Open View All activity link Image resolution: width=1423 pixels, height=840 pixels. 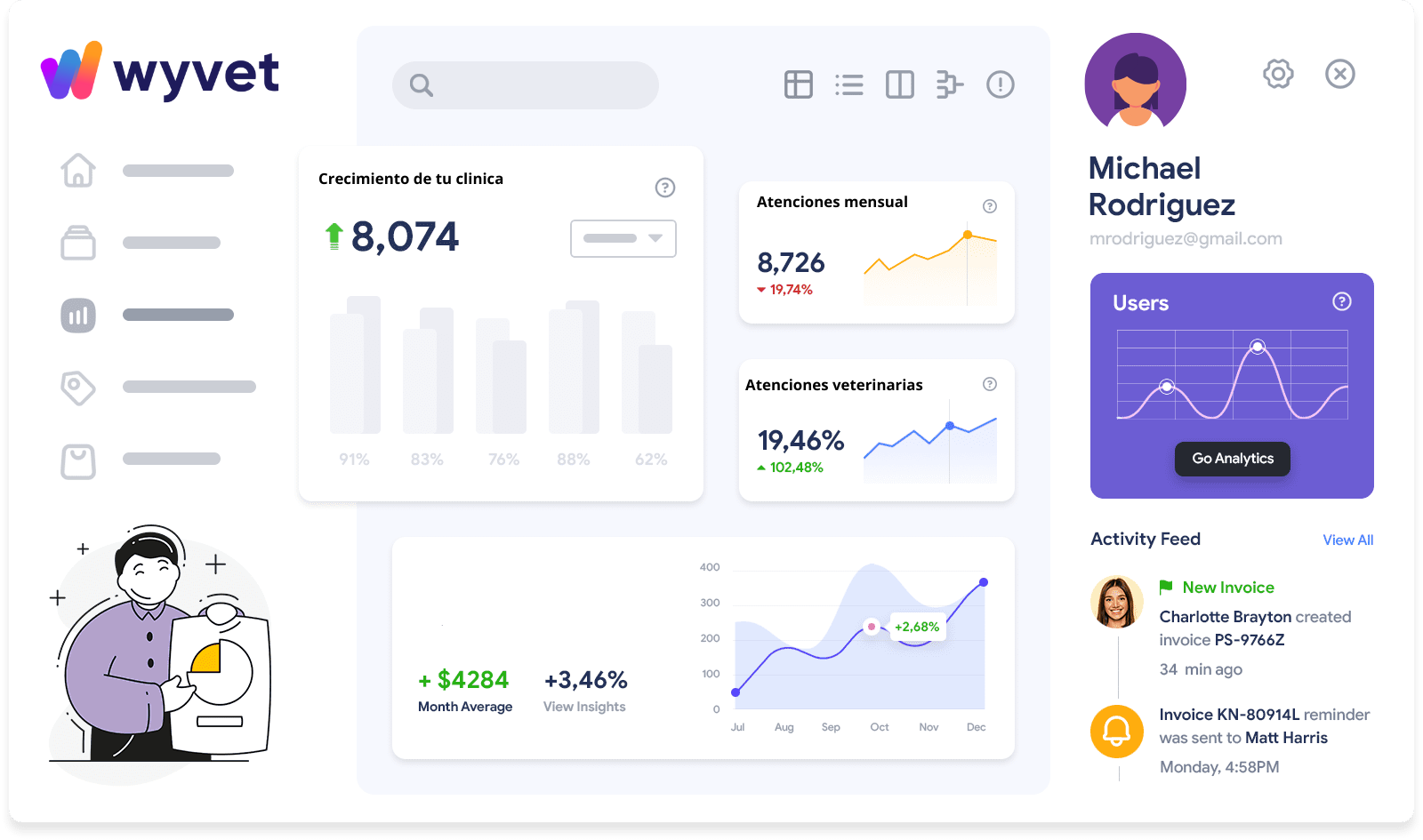click(x=1348, y=540)
